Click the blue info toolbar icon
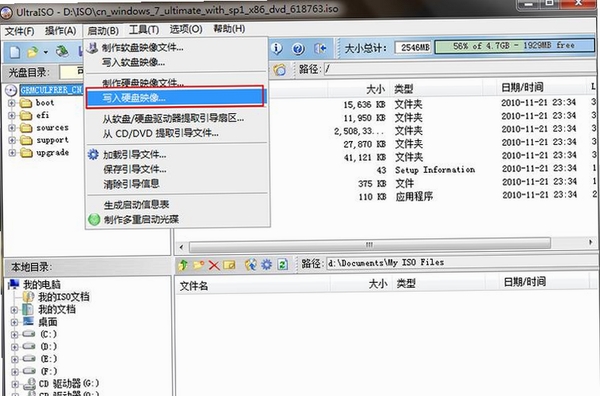The image size is (600, 396). pyautogui.click(x=277, y=48)
